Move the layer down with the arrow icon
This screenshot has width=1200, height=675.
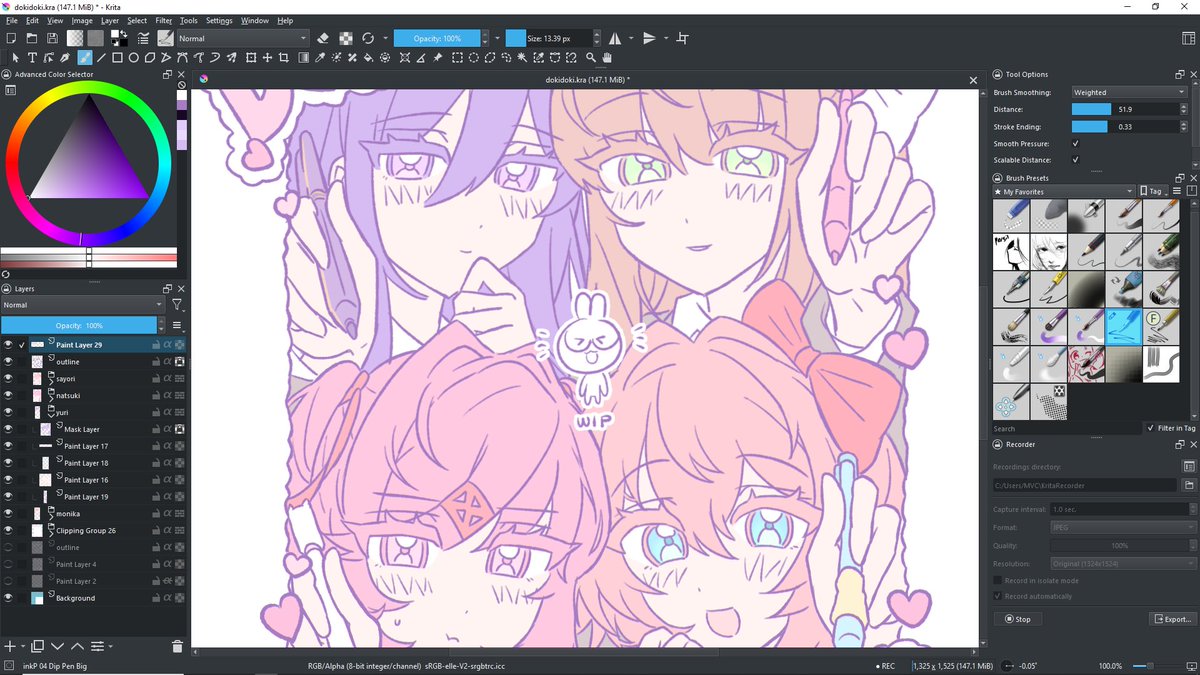pos(57,646)
